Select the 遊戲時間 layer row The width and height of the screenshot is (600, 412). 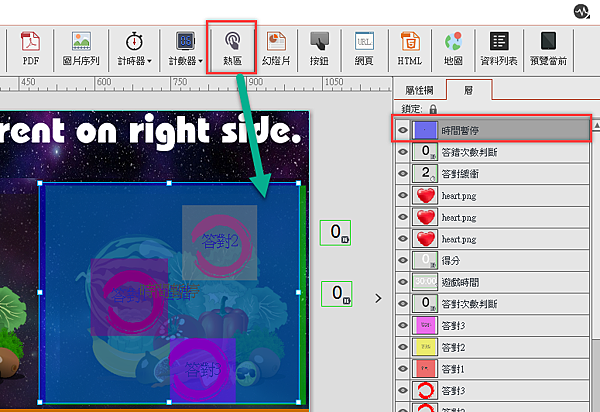[x=492, y=282]
